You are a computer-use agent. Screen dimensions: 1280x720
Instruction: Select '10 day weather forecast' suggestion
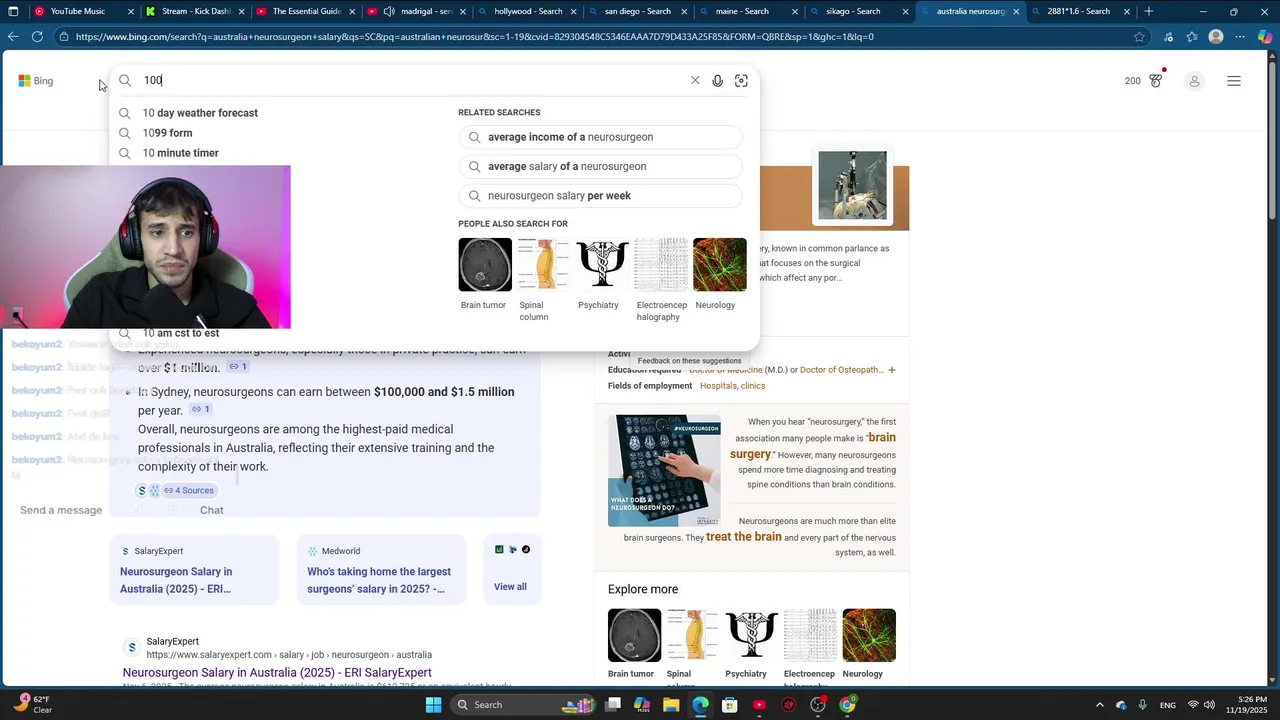click(x=200, y=113)
